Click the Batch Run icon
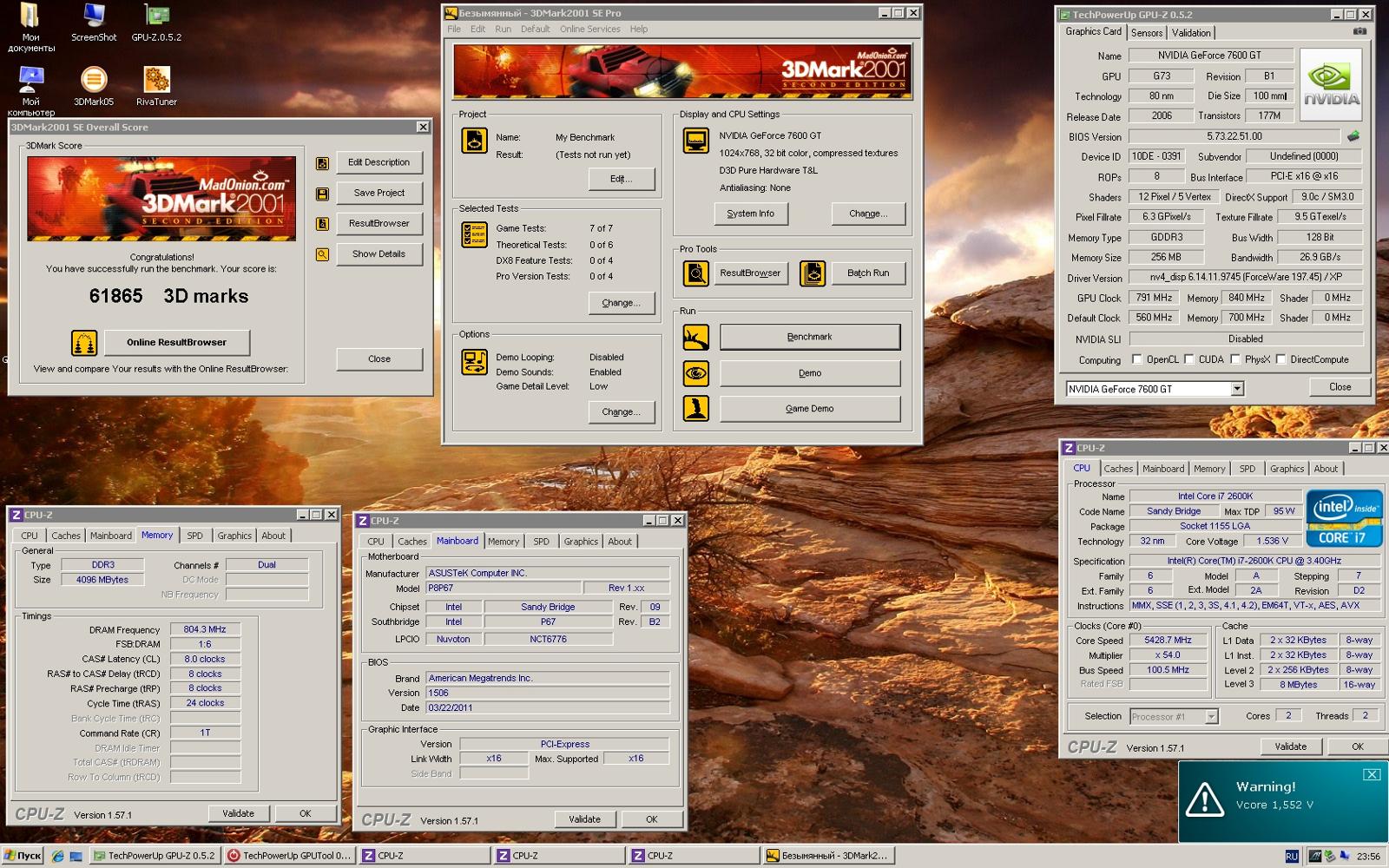1389x868 pixels. coord(813,273)
